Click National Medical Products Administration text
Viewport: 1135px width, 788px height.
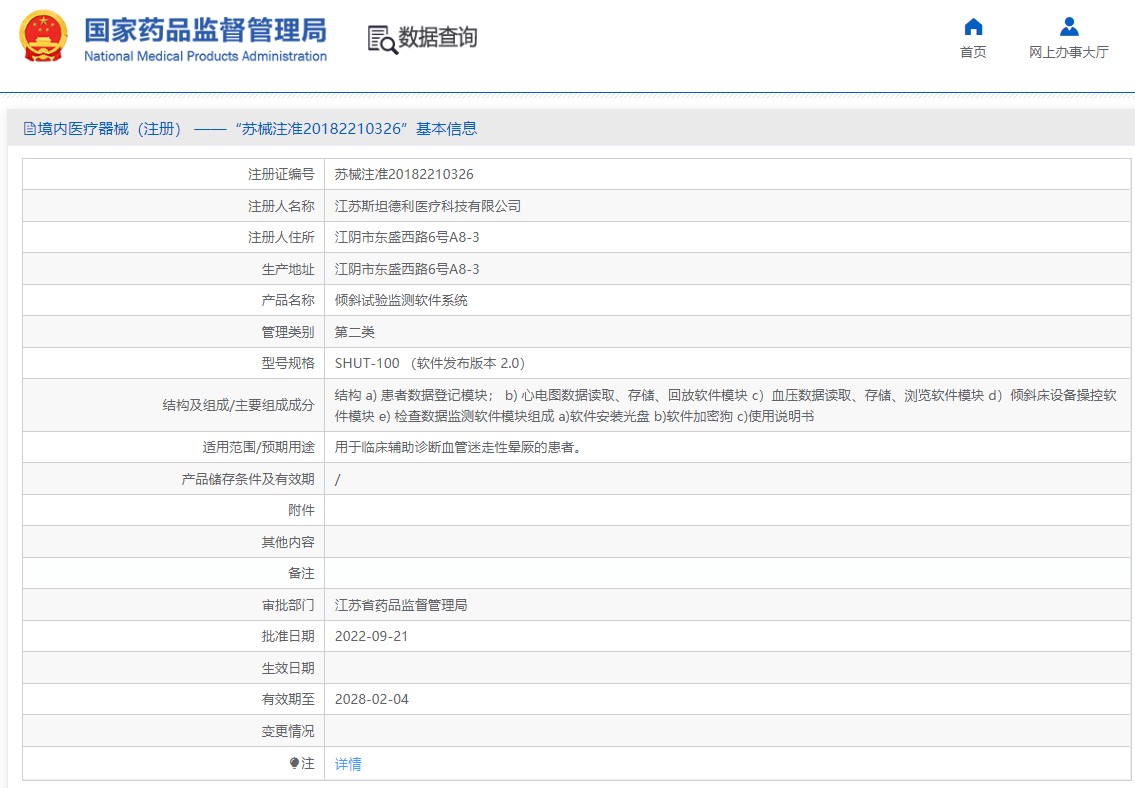coord(206,56)
